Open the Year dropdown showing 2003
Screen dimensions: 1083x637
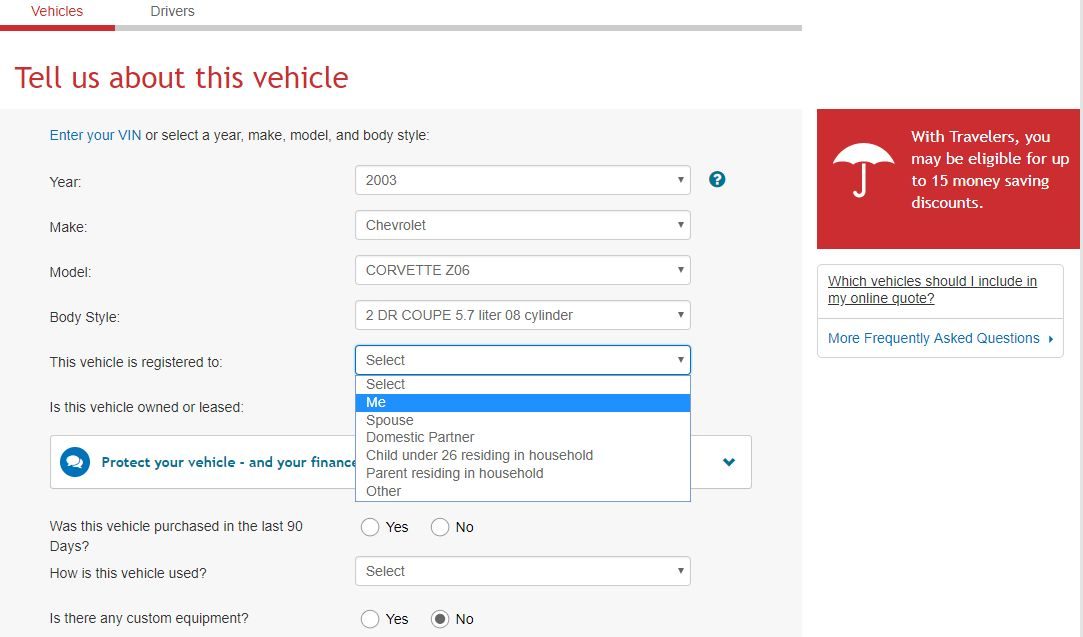523,180
